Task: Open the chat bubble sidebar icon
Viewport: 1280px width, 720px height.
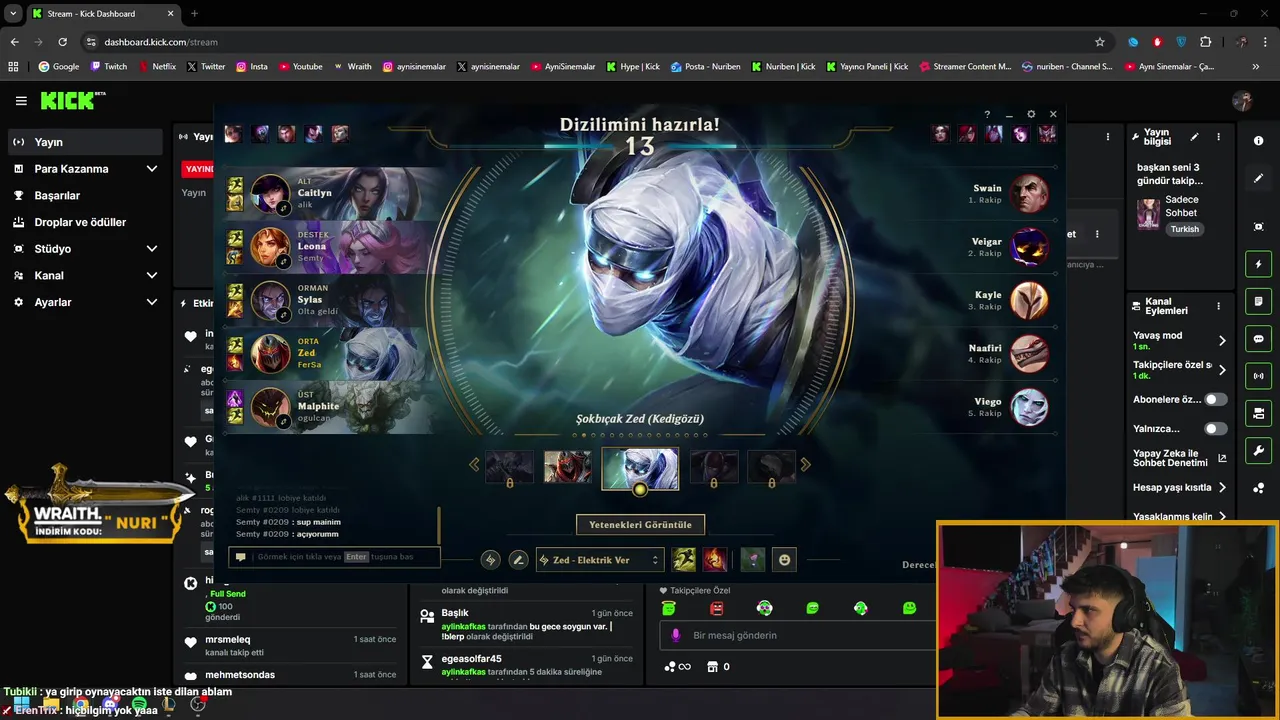Action: pyautogui.click(x=1258, y=338)
